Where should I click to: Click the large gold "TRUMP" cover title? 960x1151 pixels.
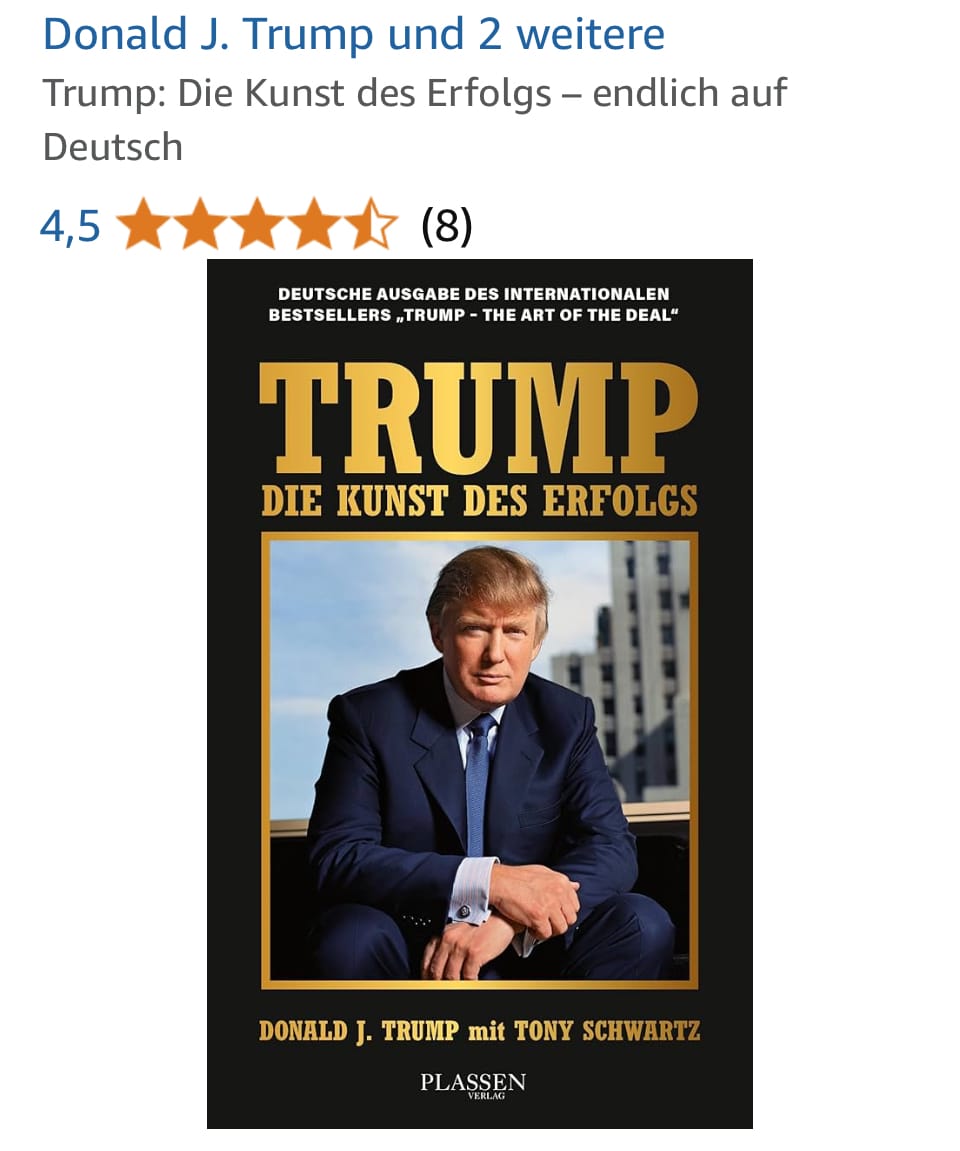479,418
